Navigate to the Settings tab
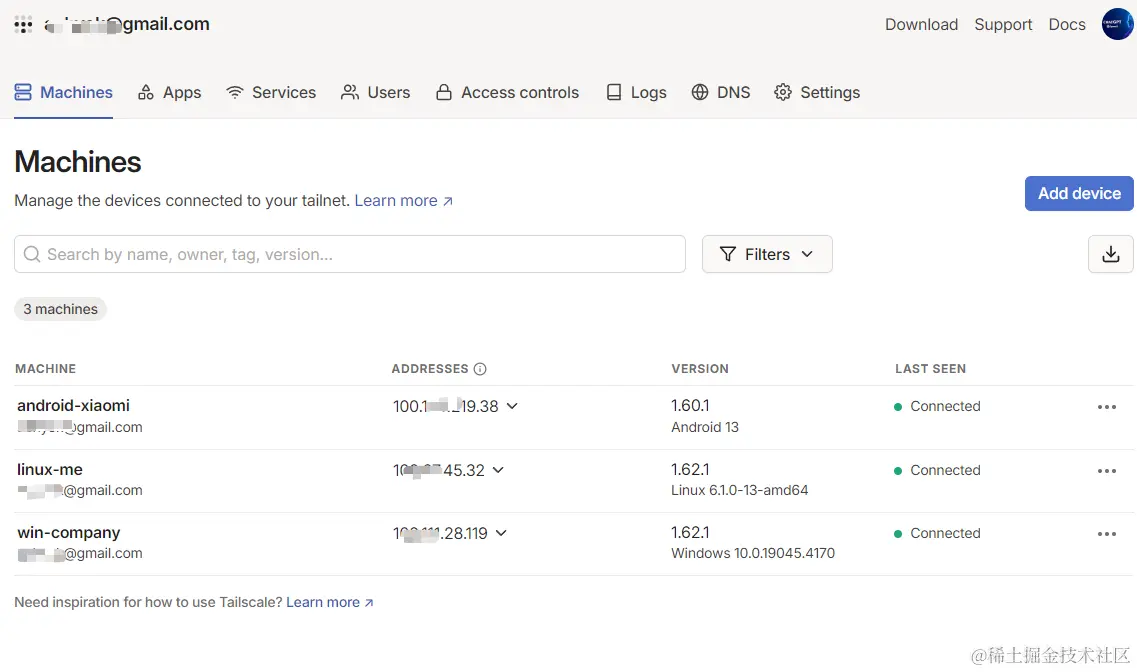 [816, 92]
